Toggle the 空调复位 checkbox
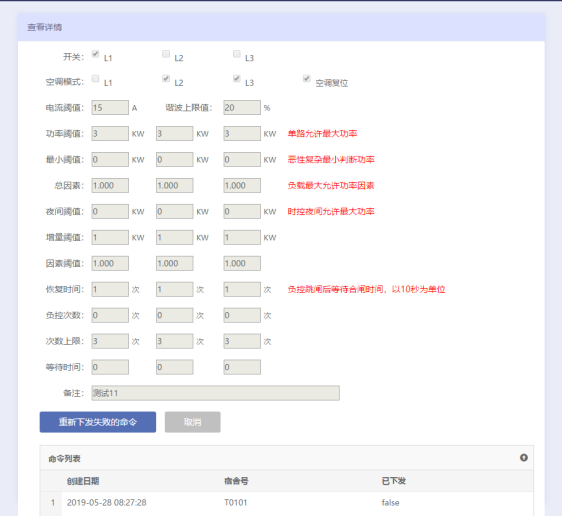 click(x=307, y=78)
